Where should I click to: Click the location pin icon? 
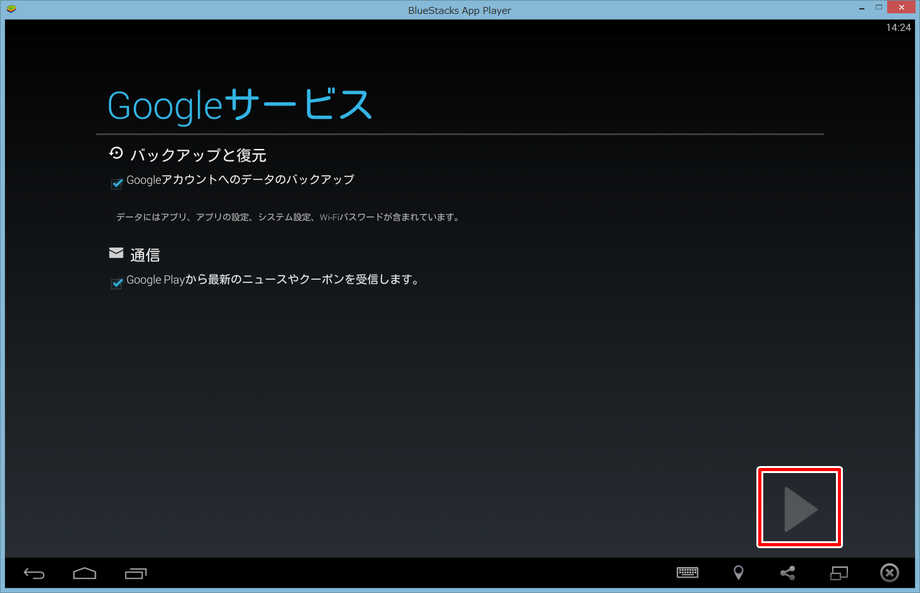tap(738, 573)
